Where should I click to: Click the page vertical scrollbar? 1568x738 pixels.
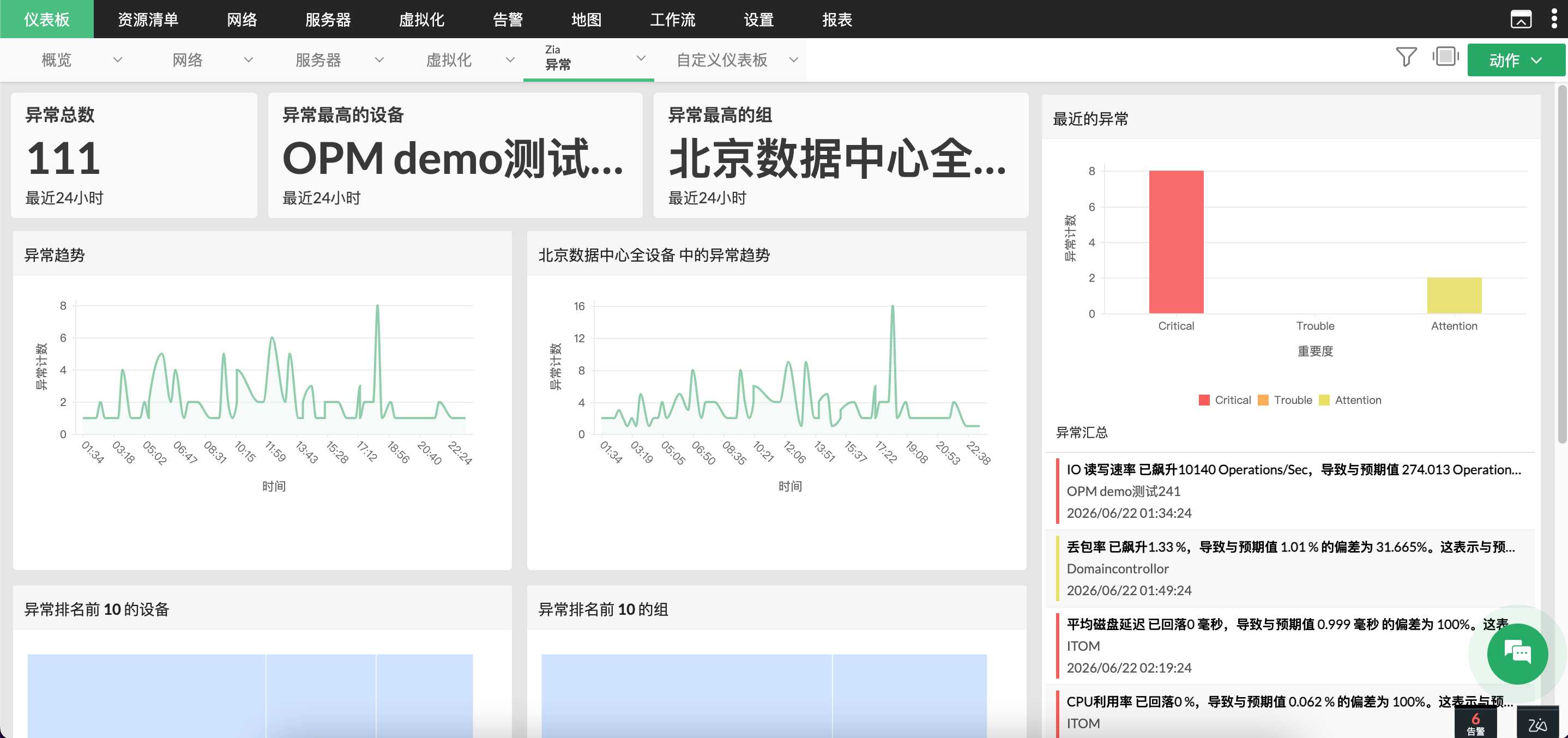[x=1562, y=265]
